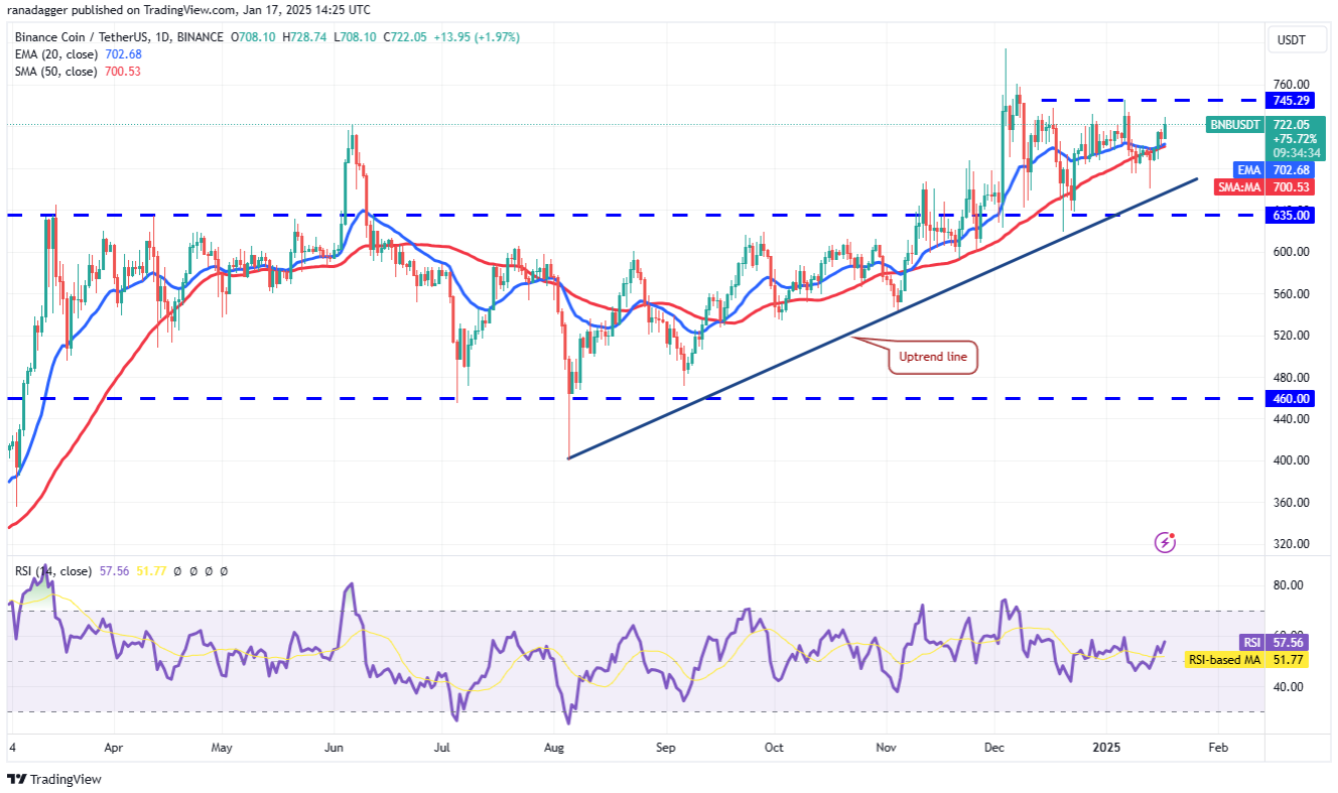Click the Sep label on the time axis
1338x793 pixels.
[x=667, y=747]
